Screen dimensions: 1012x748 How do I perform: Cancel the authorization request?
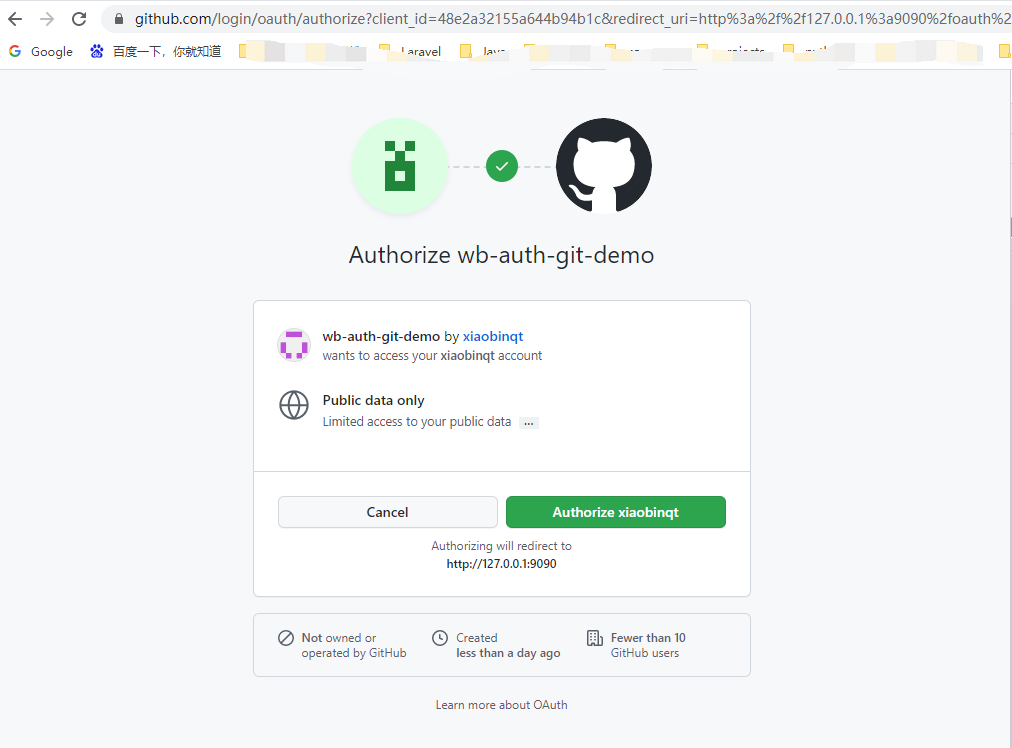pyautogui.click(x=388, y=512)
